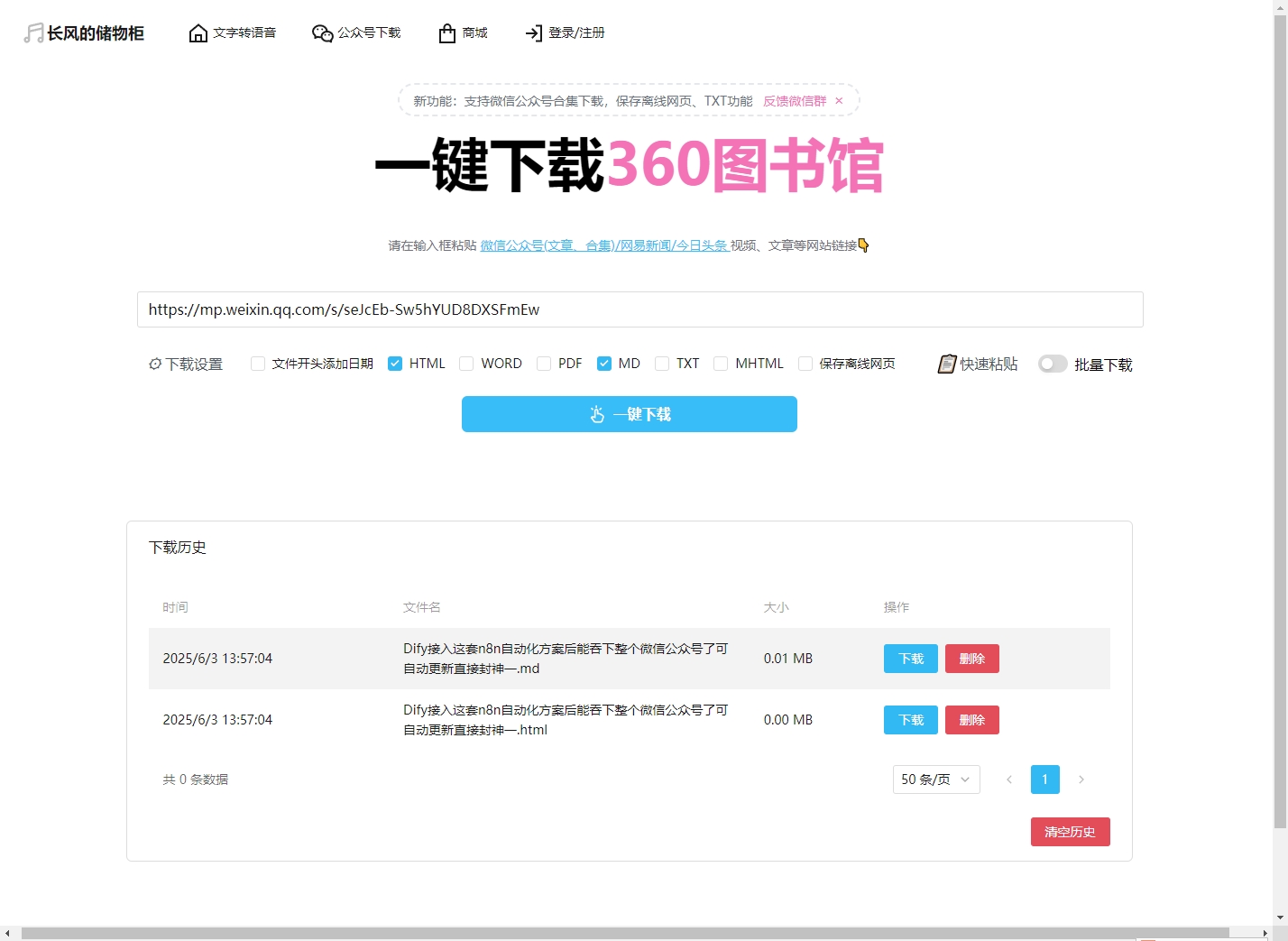Click the gear icon next to 下载设置

point(155,364)
